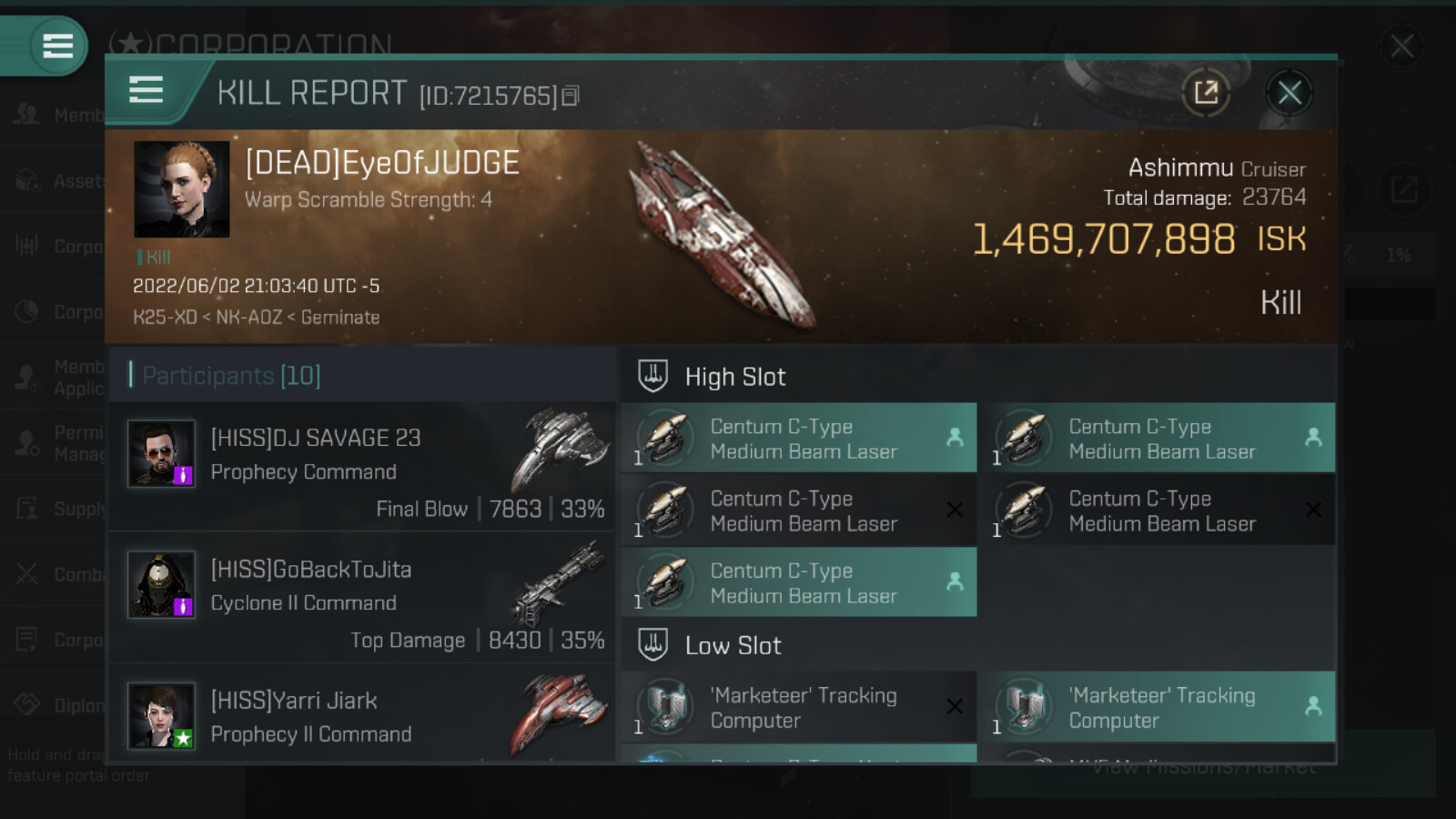Open the kill report hamburger menu
Image resolution: width=1456 pixels, height=819 pixels.
tap(146, 90)
